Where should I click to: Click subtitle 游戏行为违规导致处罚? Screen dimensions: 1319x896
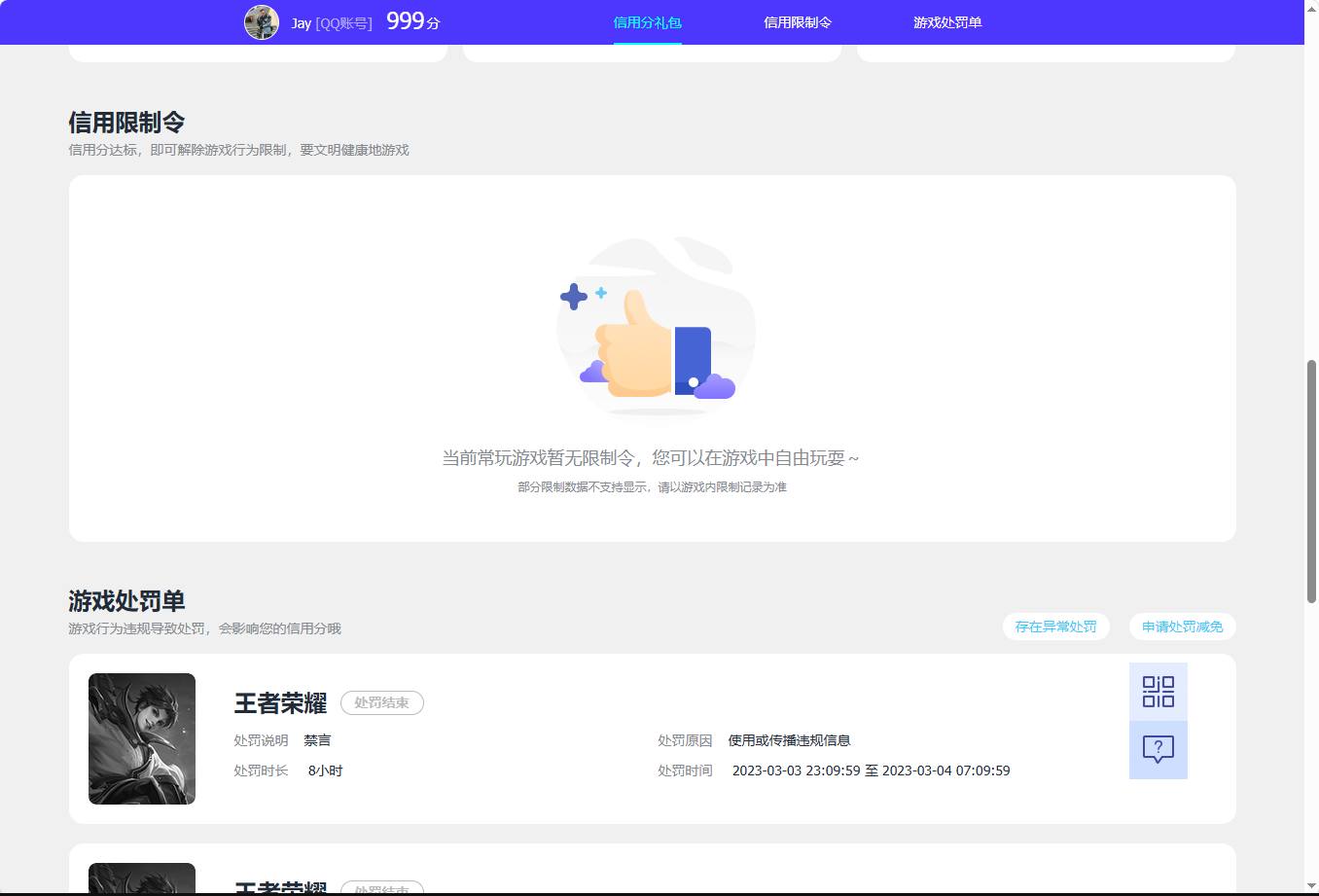point(204,628)
